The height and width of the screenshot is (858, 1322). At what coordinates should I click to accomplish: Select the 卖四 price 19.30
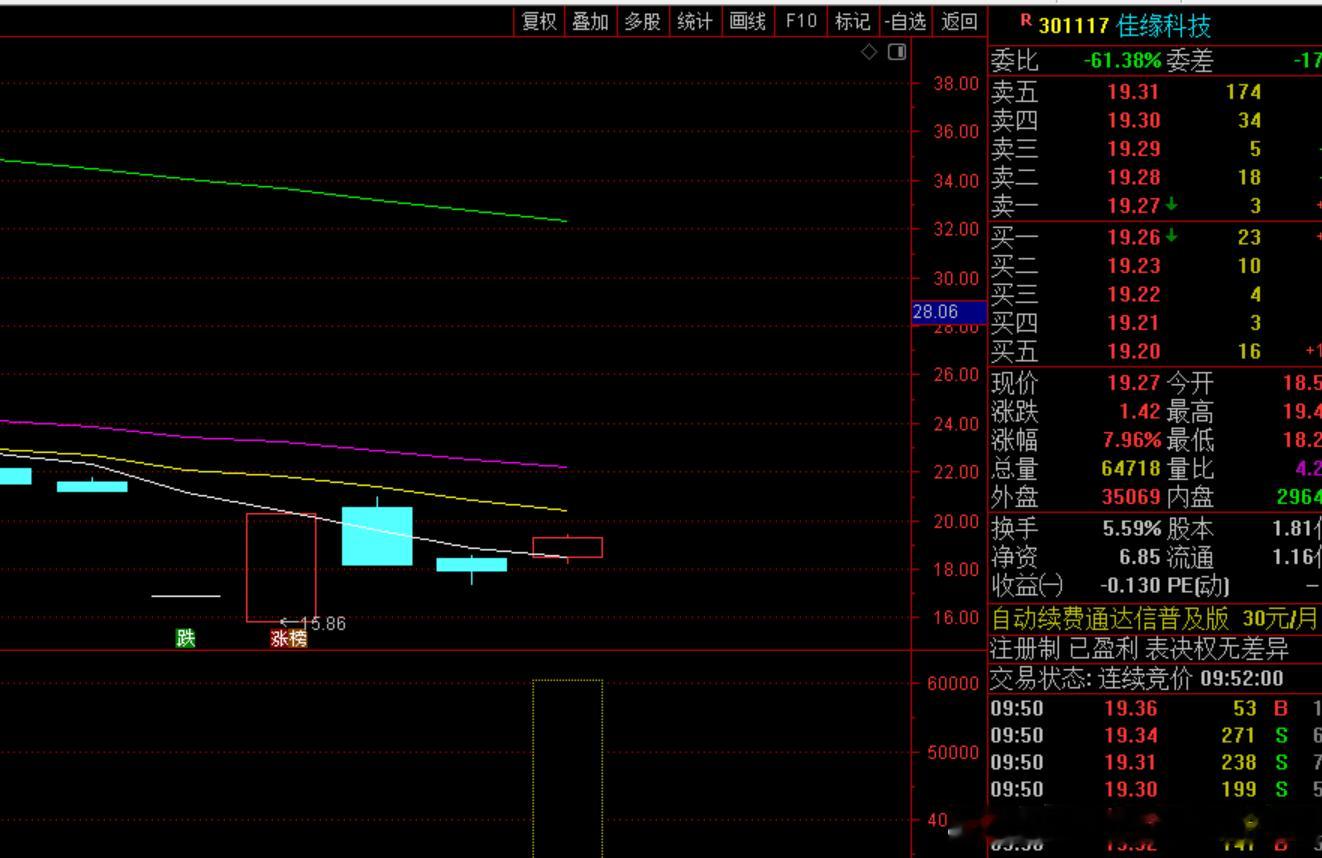point(1133,120)
